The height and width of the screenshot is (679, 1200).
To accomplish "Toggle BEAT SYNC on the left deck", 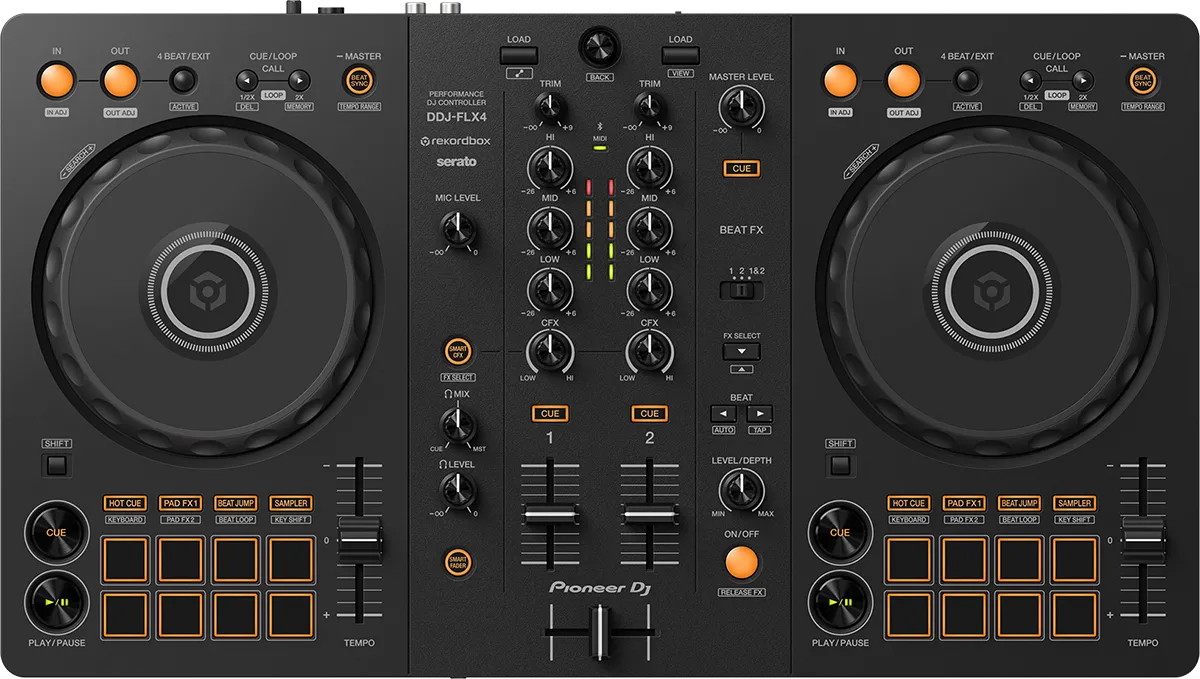I will coord(358,80).
